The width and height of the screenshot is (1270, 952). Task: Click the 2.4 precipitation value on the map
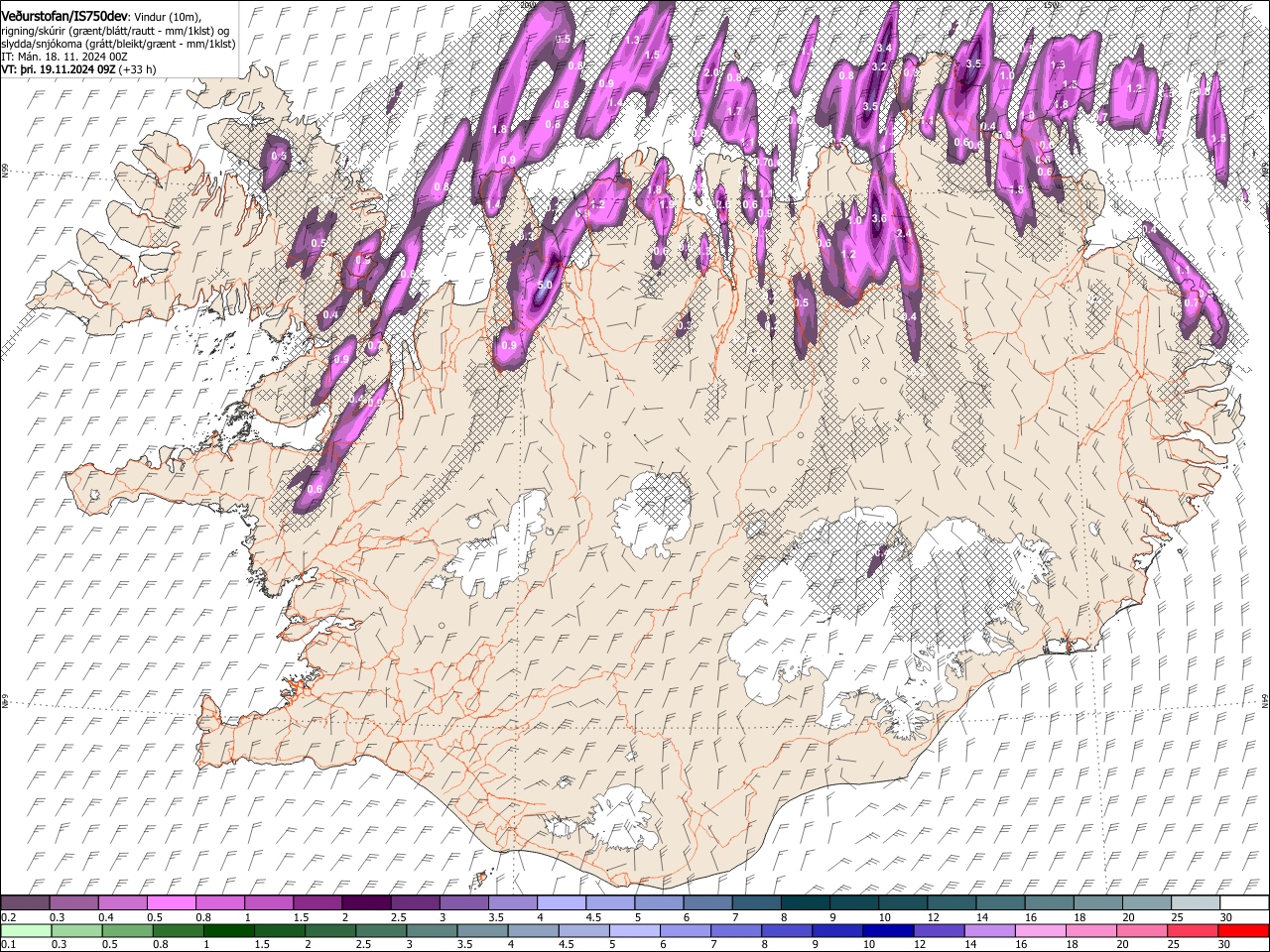pos(903,233)
